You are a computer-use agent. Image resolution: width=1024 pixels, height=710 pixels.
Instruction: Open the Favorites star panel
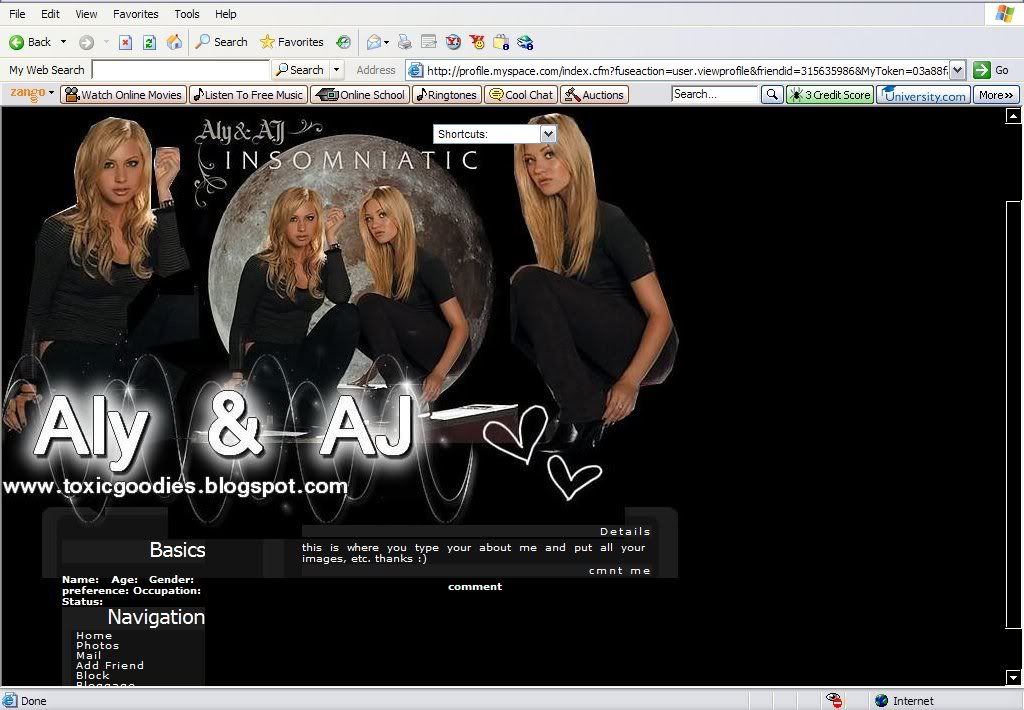click(x=291, y=42)
